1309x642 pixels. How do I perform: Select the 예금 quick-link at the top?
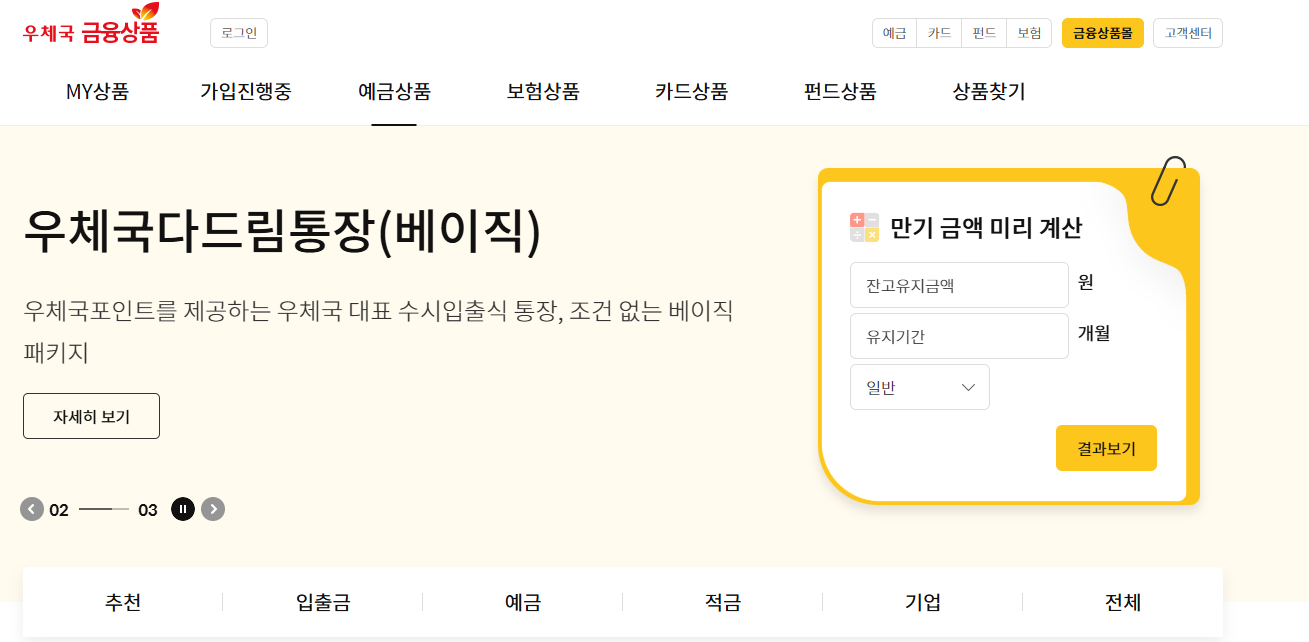[893, 33]
